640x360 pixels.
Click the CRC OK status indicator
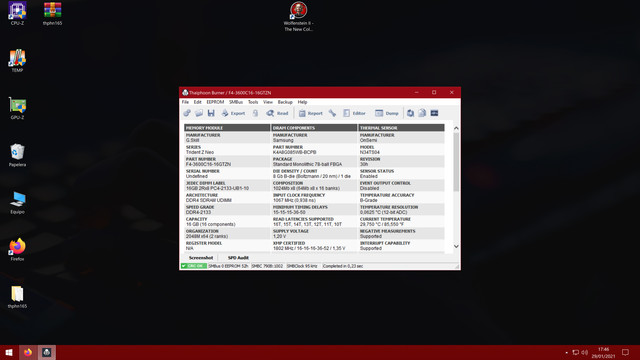point(194,266)
